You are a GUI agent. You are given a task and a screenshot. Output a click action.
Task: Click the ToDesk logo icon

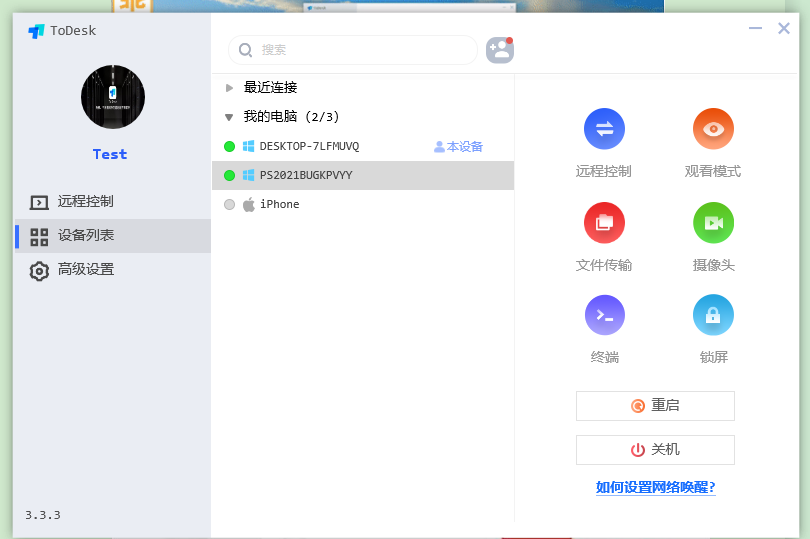(36, 31)
